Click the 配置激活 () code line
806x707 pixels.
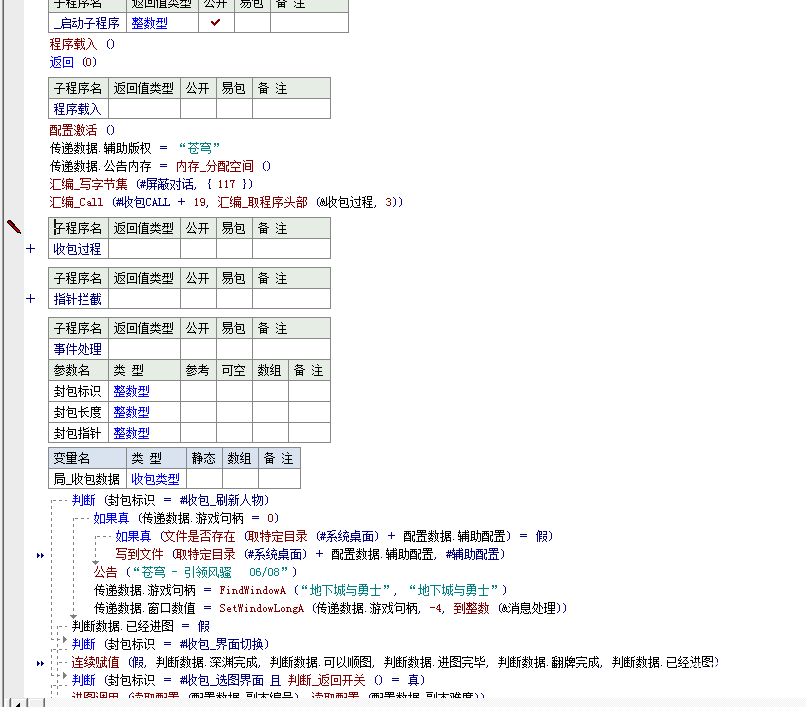point(82,130)
